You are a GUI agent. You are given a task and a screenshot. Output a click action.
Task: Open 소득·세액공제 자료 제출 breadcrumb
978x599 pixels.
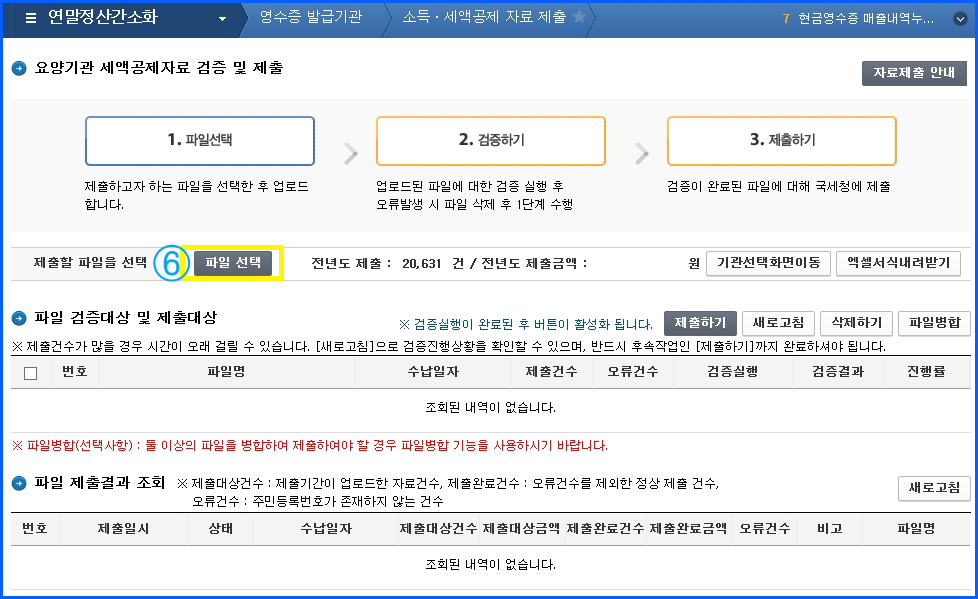(x=484, y=17)
